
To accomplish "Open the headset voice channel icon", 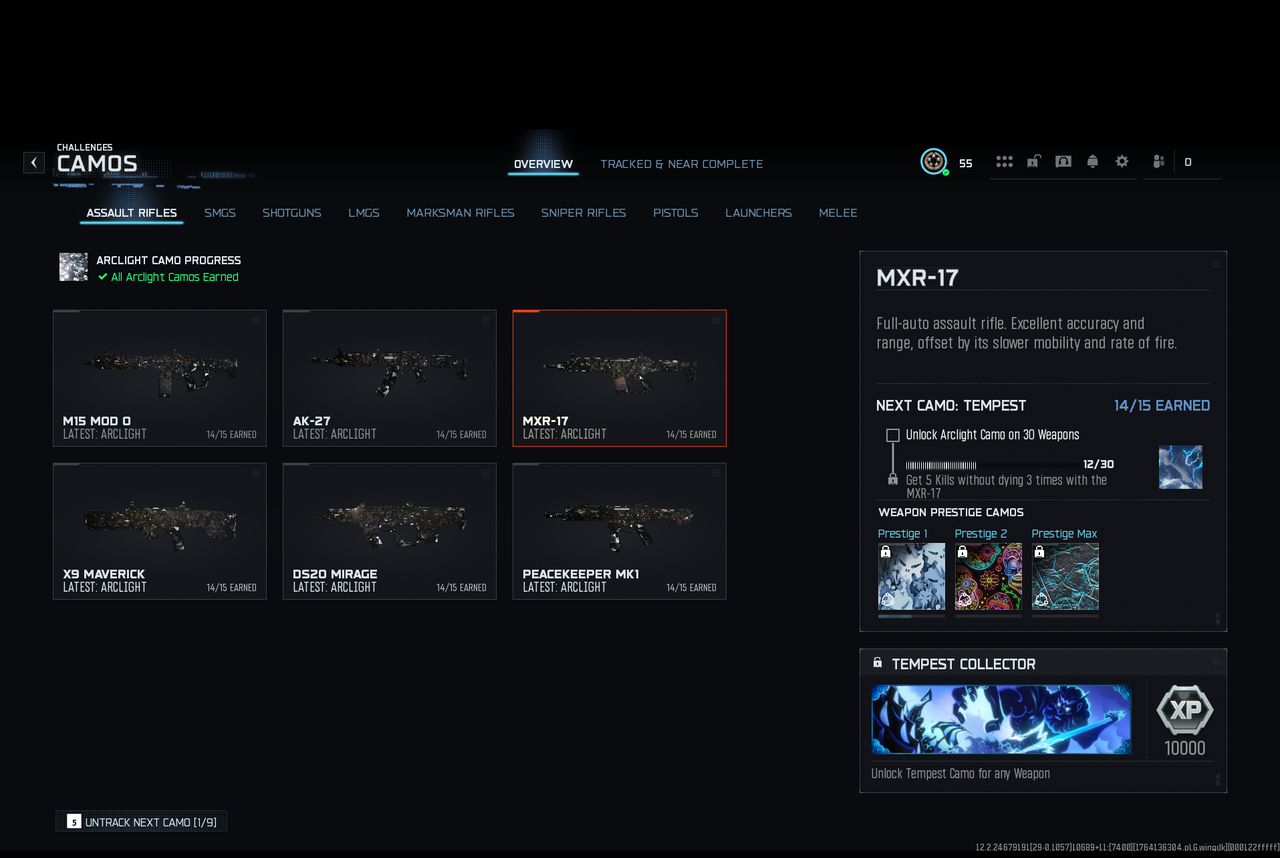I will (x=1063, y=161).
